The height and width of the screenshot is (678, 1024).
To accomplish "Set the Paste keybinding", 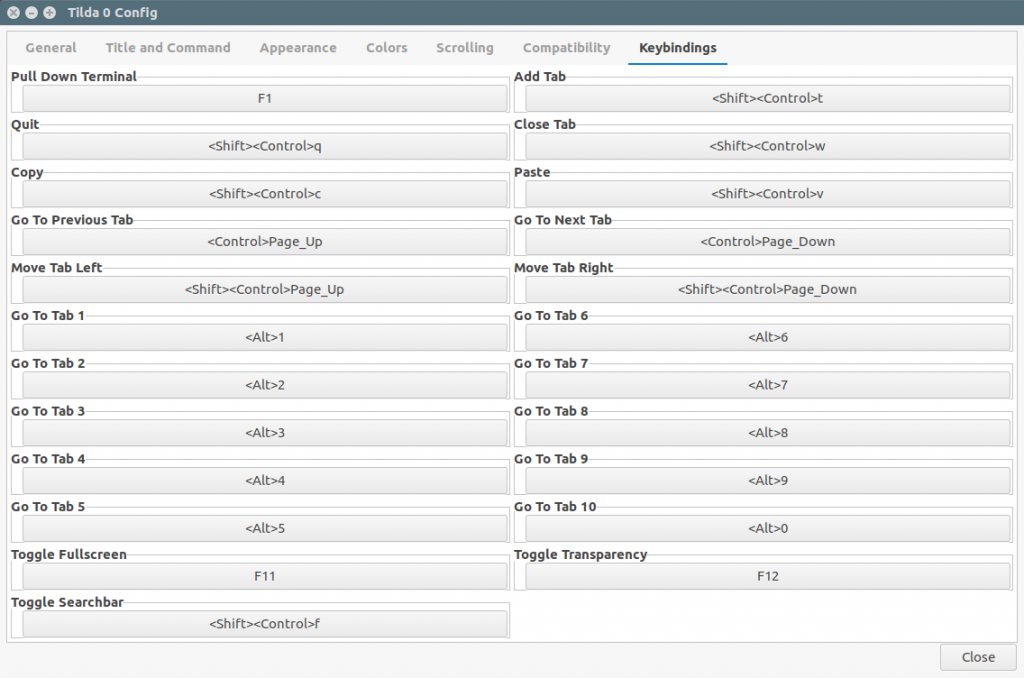I will coord(767,194).
